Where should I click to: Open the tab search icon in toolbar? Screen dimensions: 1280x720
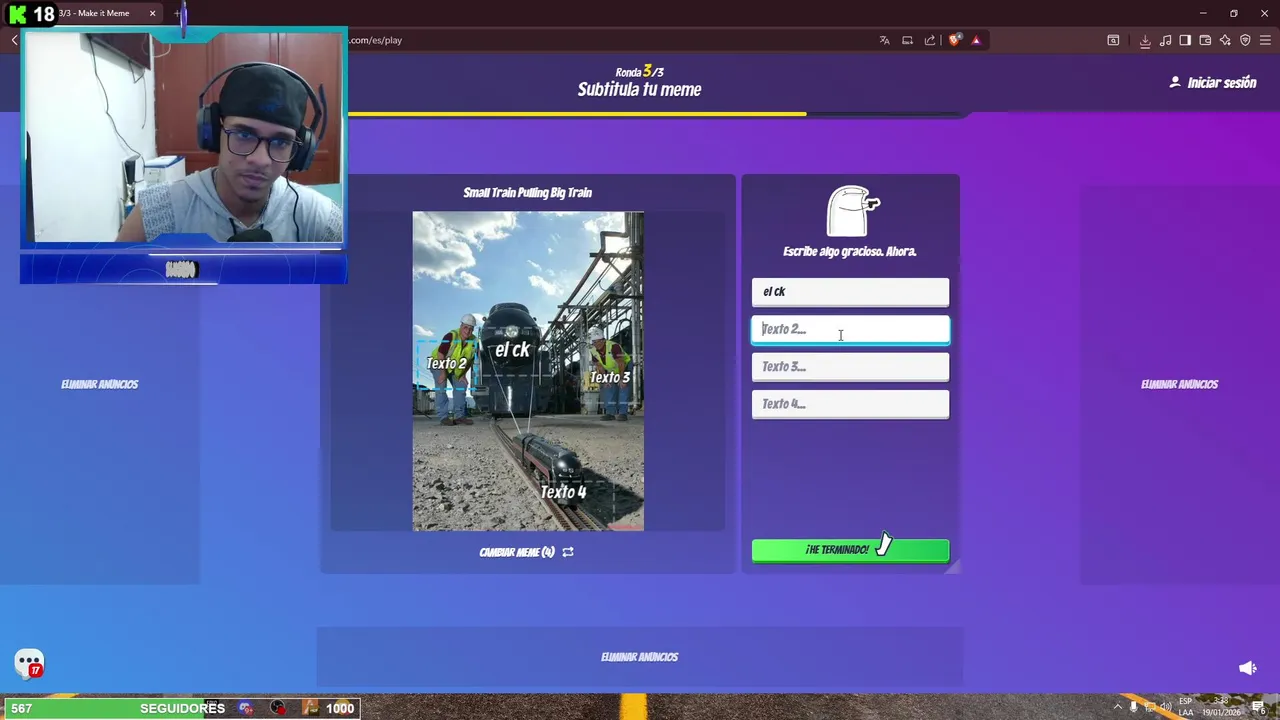pyautogui.click(x=1113, y=40)
